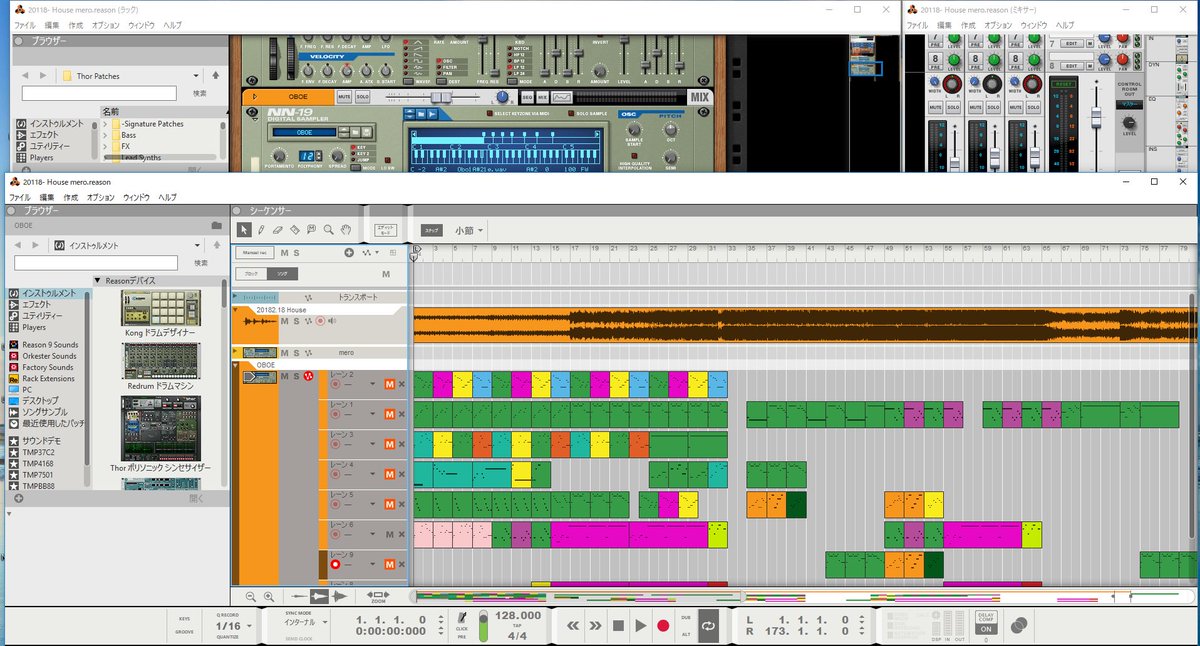Open オプション menu in main window
Screen dimensions: 1200x646
click(x=100, y=197)
